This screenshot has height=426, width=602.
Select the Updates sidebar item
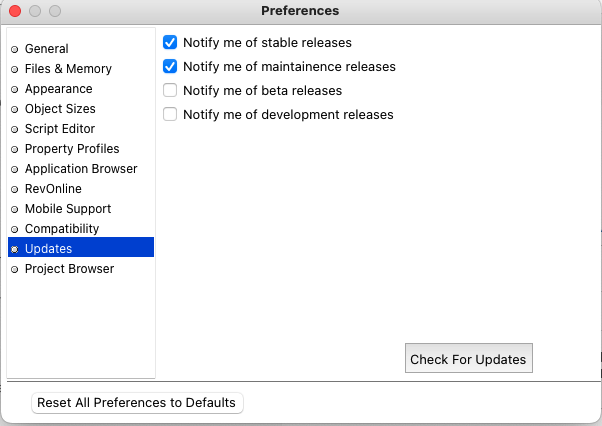tap(48, 249)
